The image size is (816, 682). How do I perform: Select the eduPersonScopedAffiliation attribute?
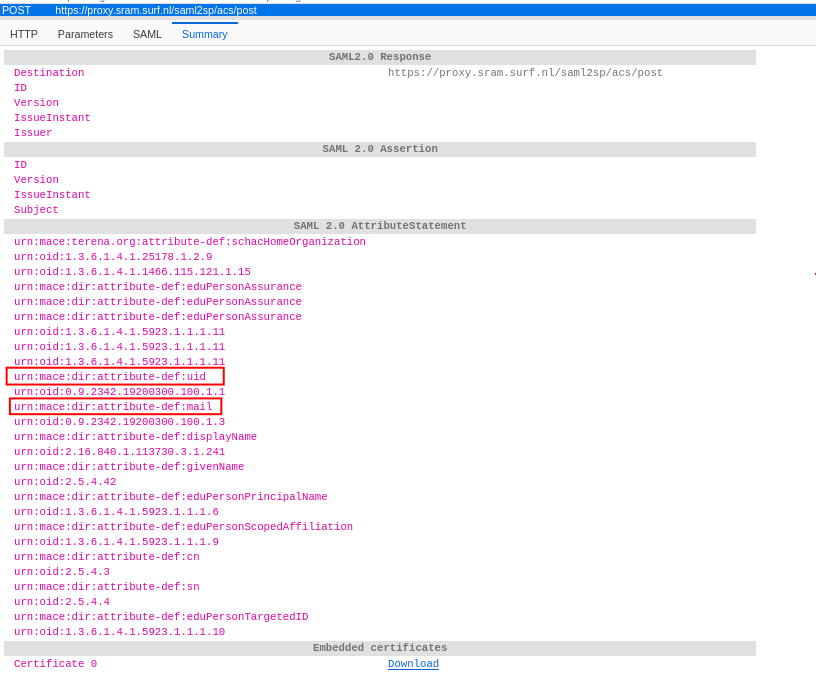[x=183, y=527]
